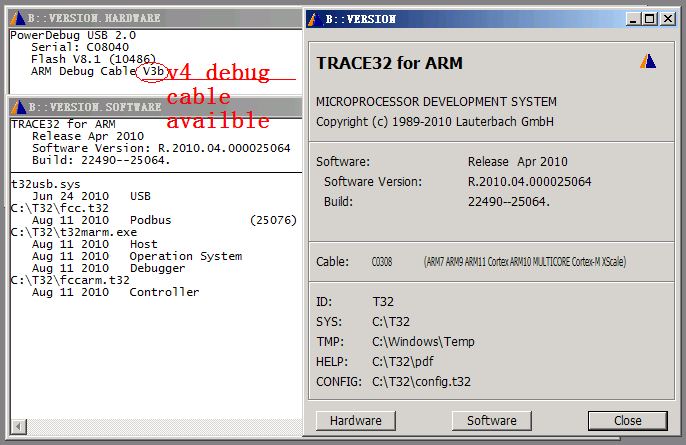Click 'Release Apr 2010' value in VERSION dialog
The image size is (686, 445).
(x=518, y=162)
